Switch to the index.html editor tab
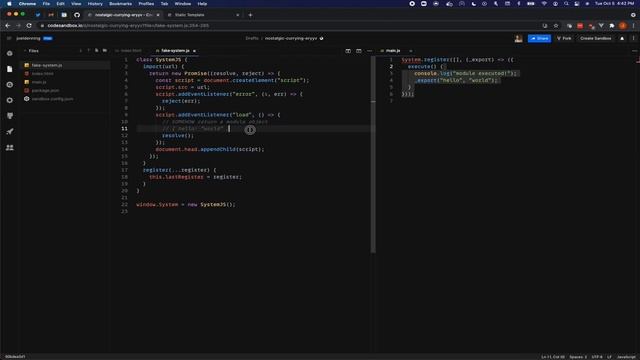The image size is (640, 360). [x=128, y=51]
